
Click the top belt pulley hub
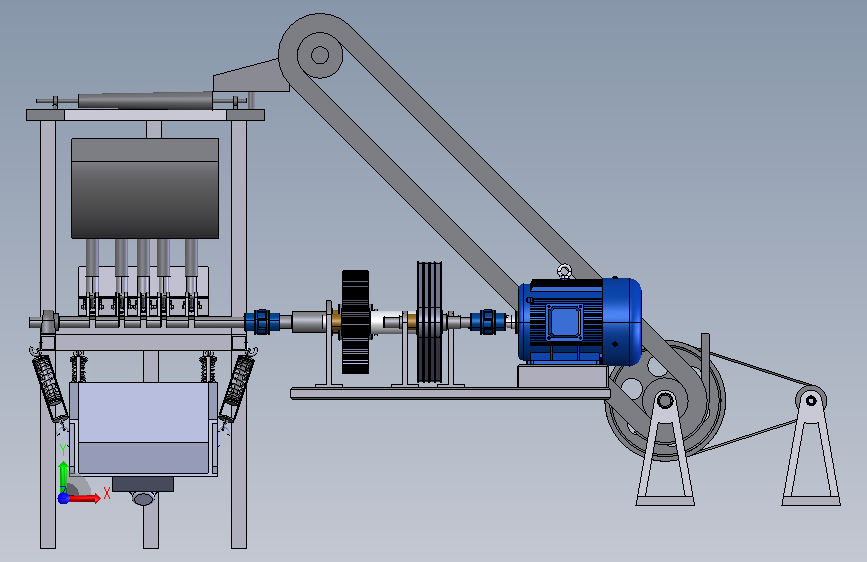320,55
